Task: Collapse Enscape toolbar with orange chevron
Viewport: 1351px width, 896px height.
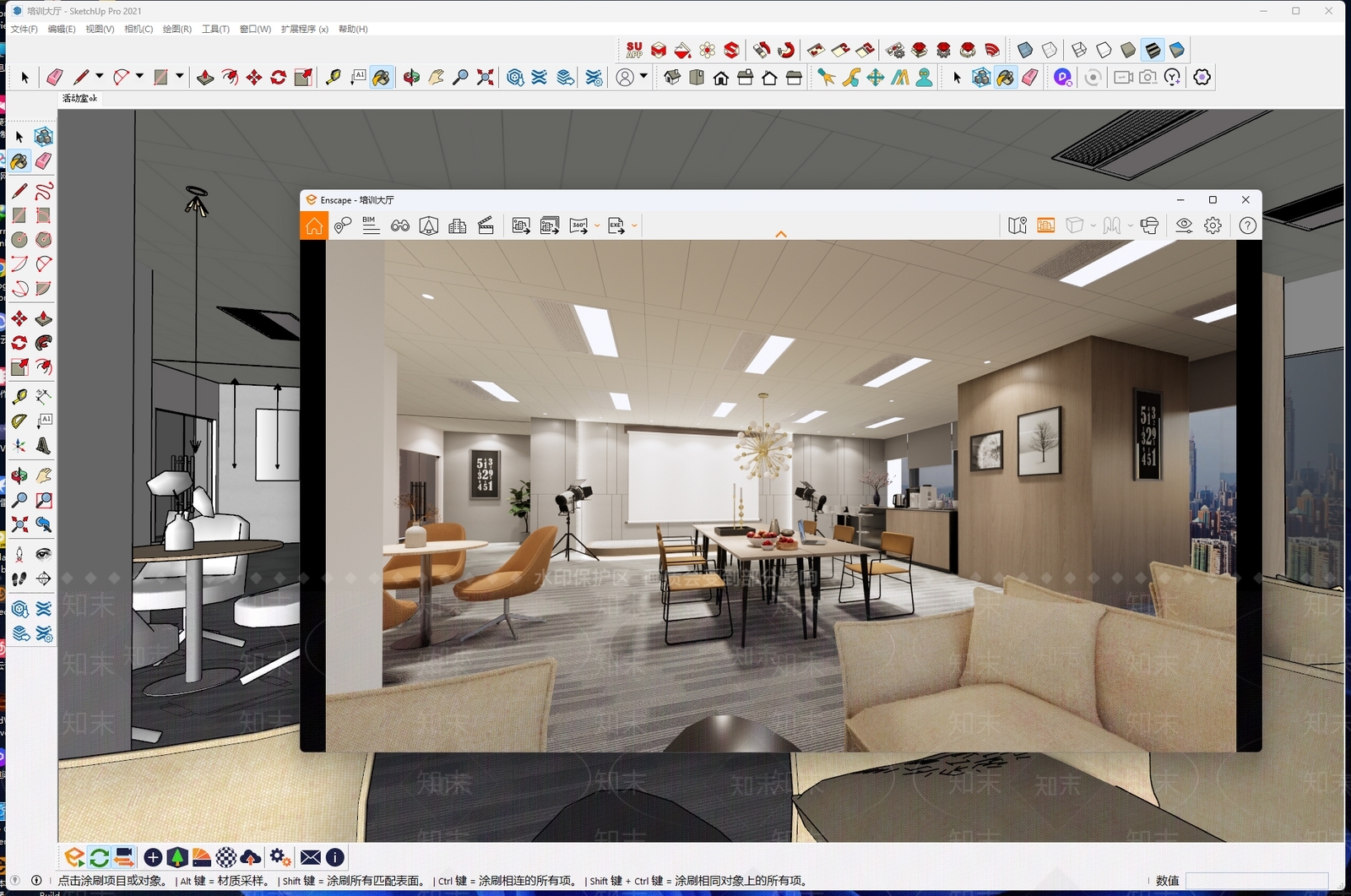Action: 781,234
